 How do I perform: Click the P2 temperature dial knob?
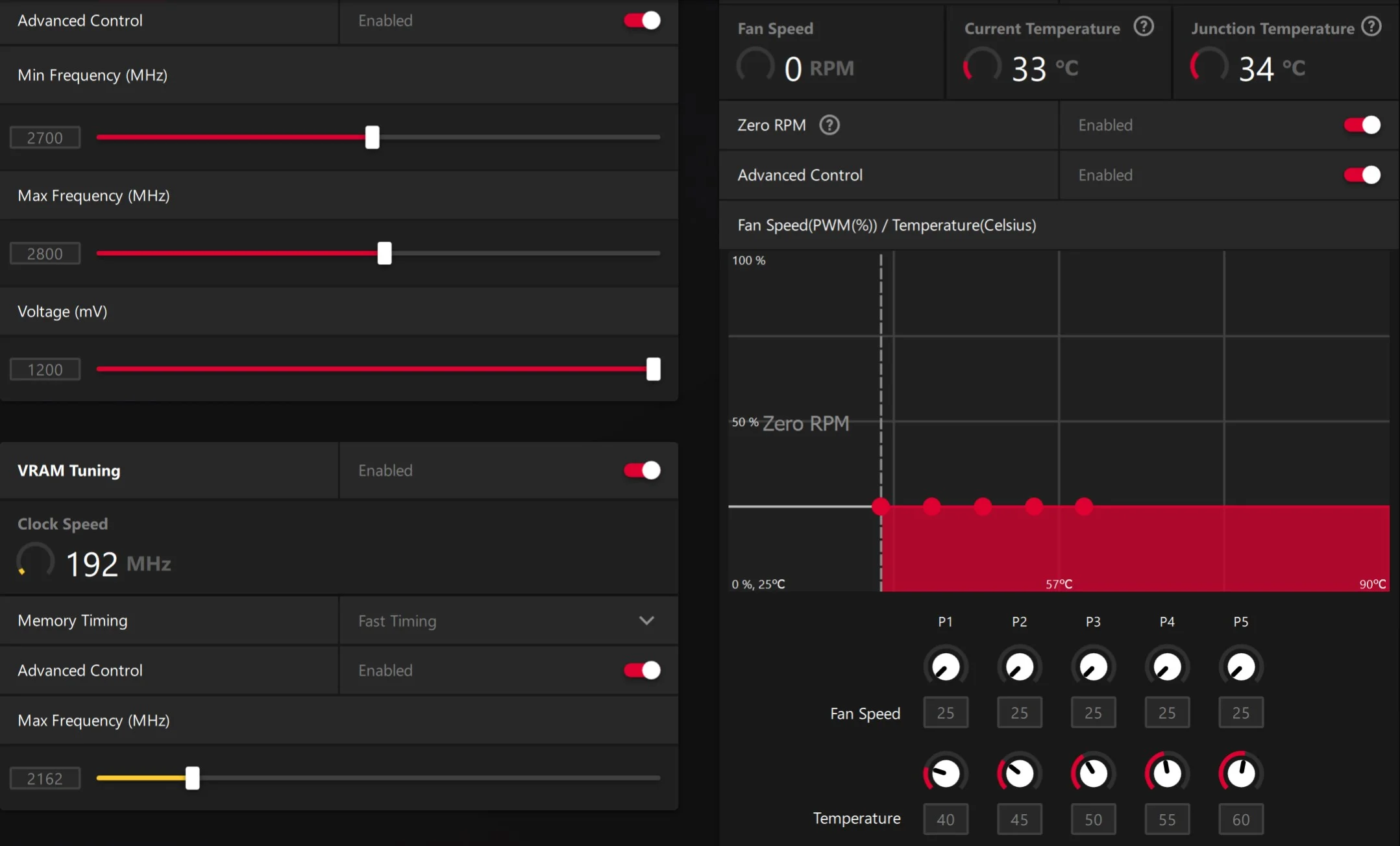tap(1019, 773)
